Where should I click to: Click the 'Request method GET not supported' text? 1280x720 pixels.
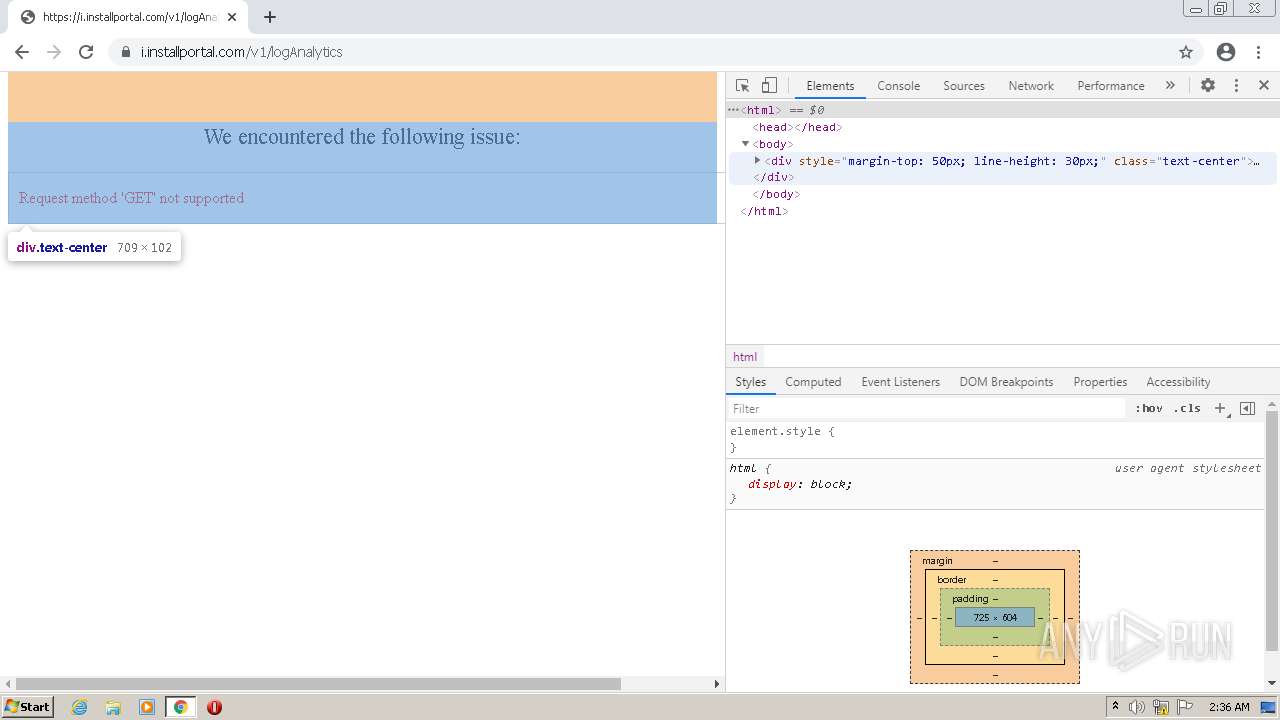coord(131,198)
